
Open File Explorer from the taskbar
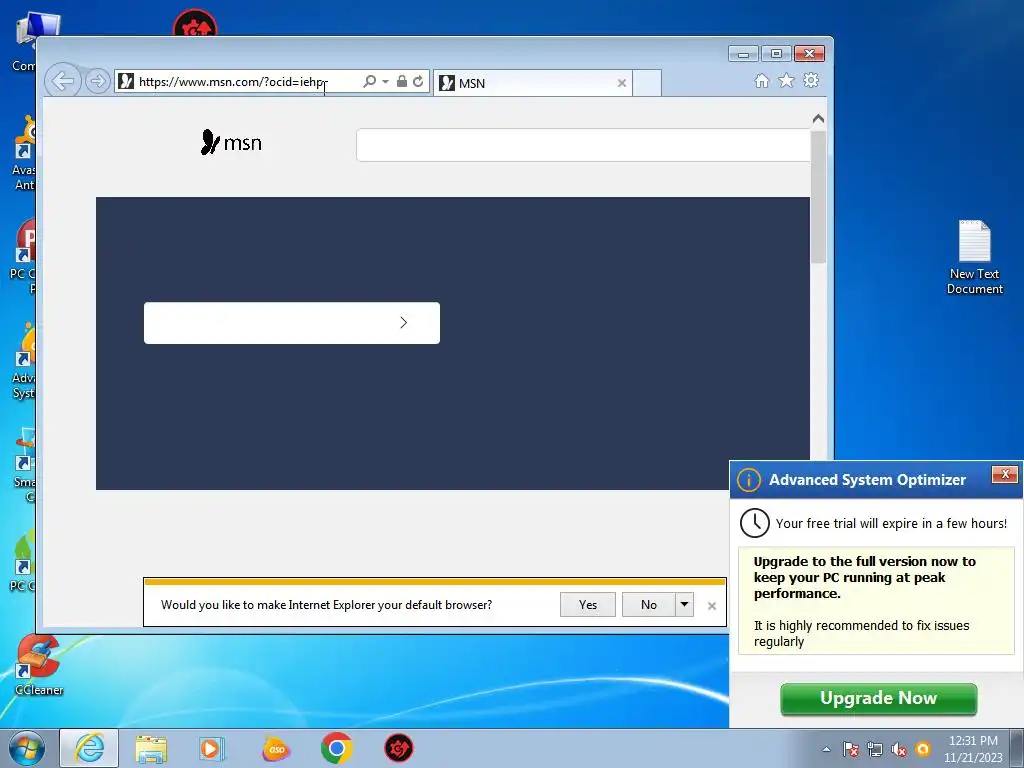[152, 748]
